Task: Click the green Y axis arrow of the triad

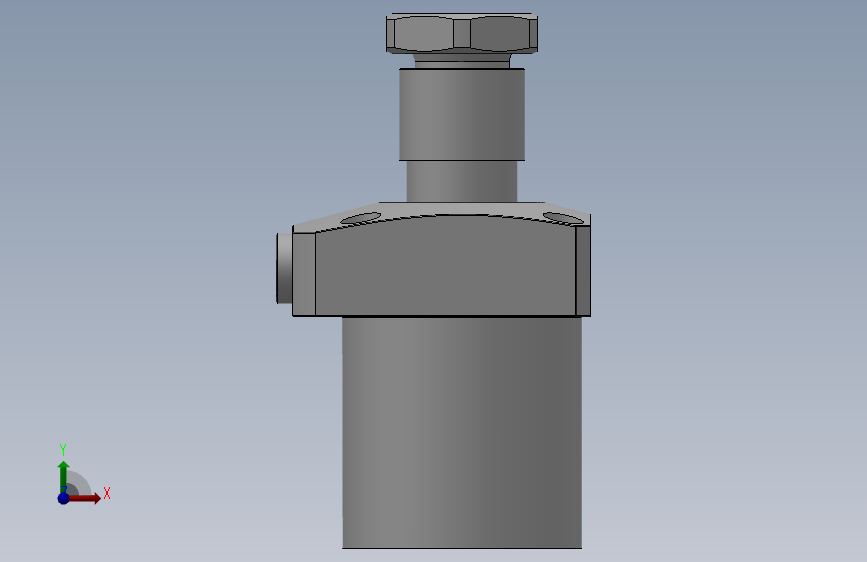Action: (64, 477)
